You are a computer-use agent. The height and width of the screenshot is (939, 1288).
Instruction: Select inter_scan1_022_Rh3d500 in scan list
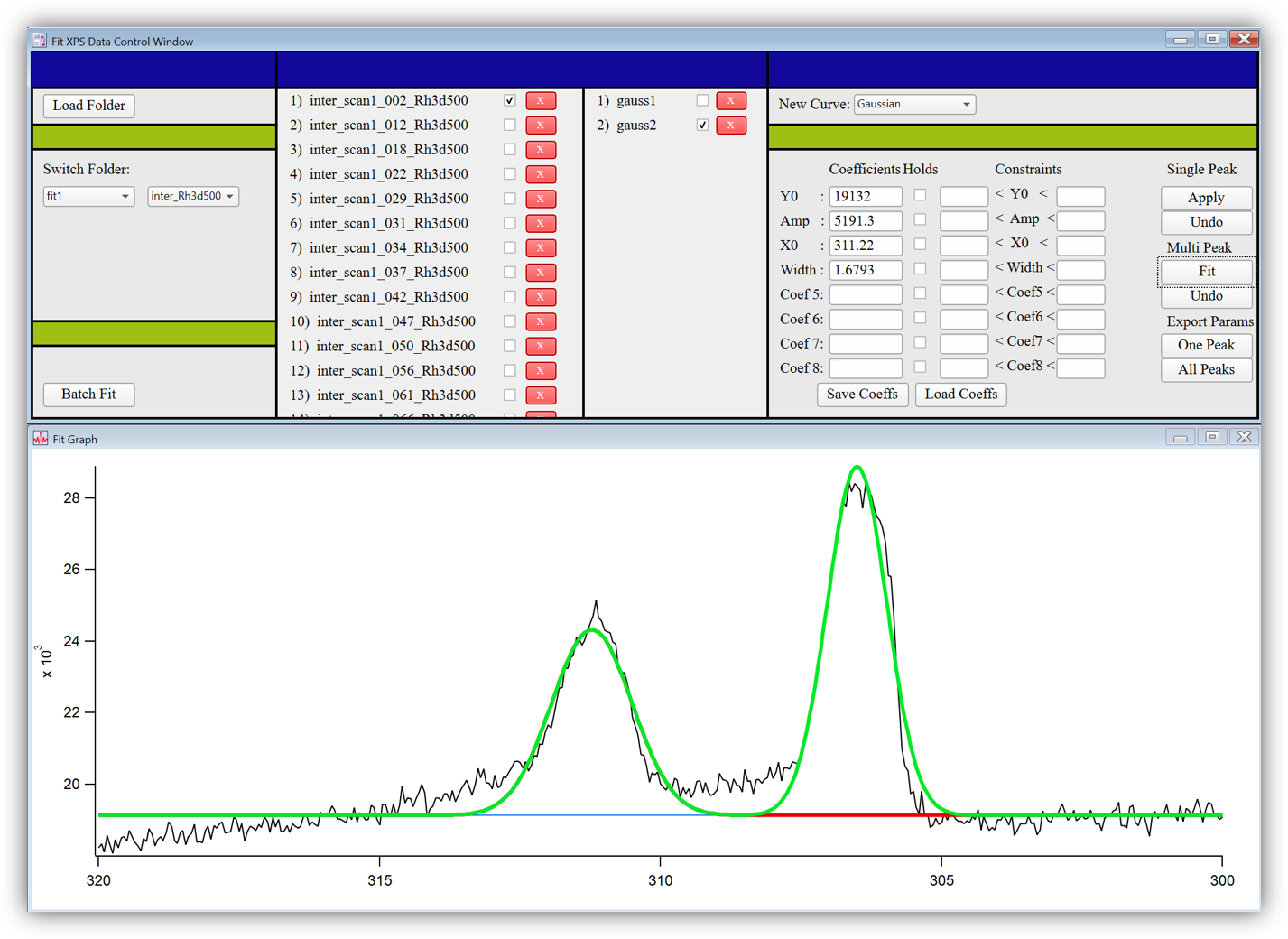tap(388, 174)
